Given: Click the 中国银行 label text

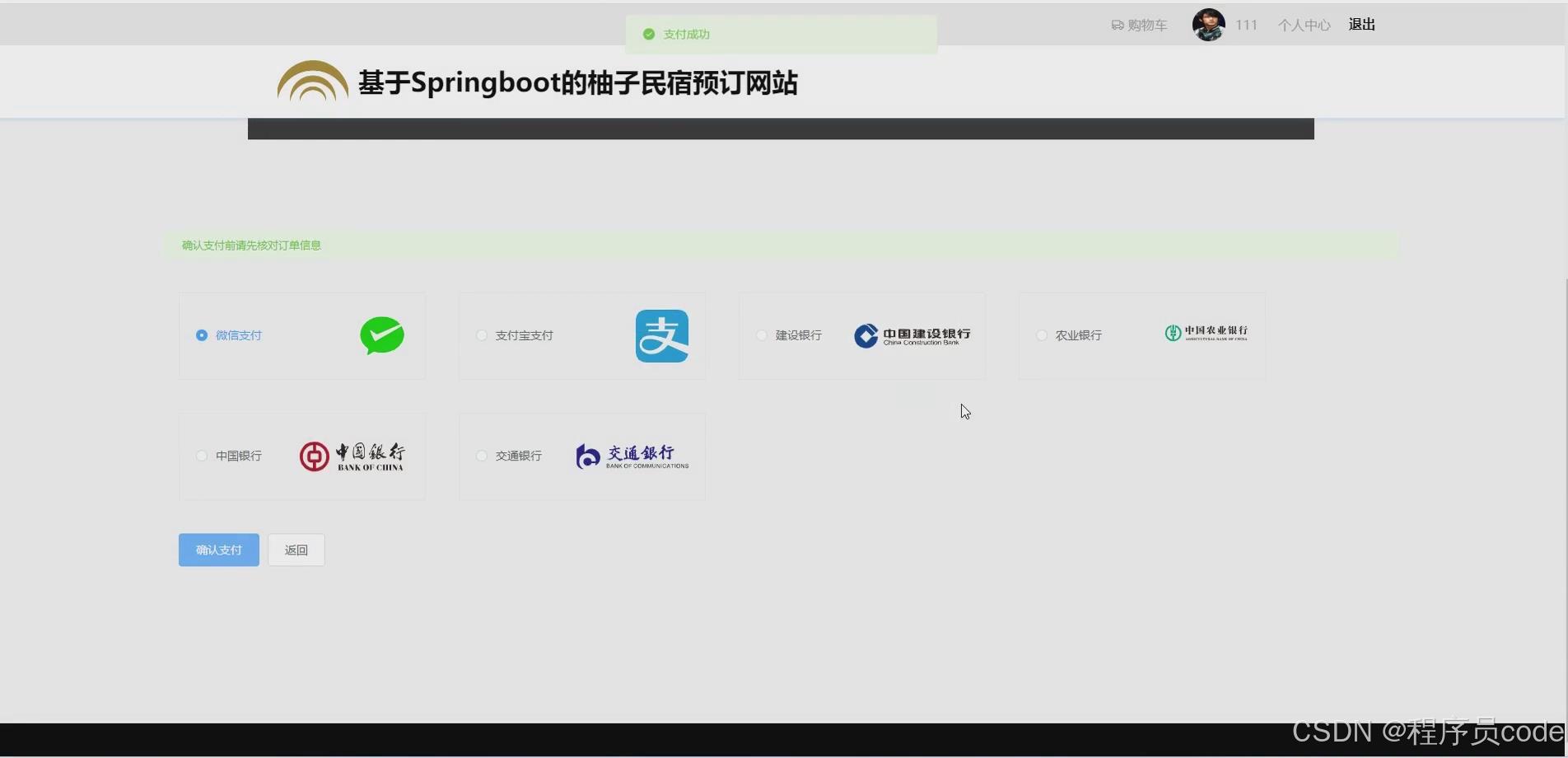Looking at the screenshot, I should [239, 456].
